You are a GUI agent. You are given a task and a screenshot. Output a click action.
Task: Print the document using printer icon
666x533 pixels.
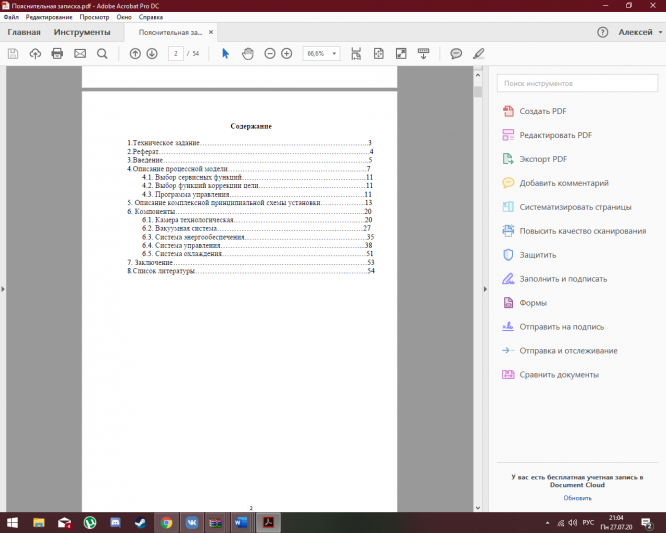57,54
